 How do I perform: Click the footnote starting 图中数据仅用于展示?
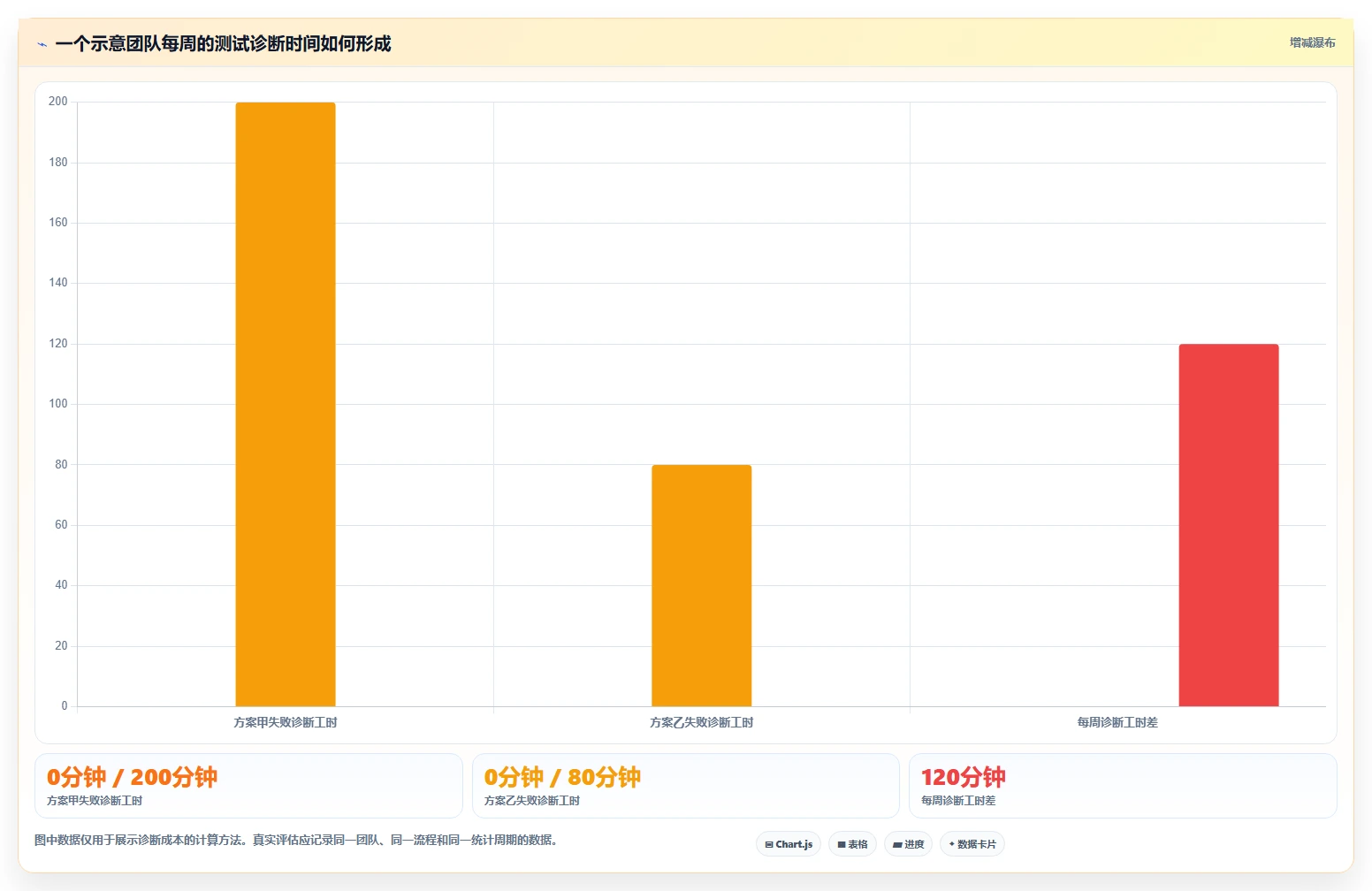pyautogui.click(x=297, y=840)
